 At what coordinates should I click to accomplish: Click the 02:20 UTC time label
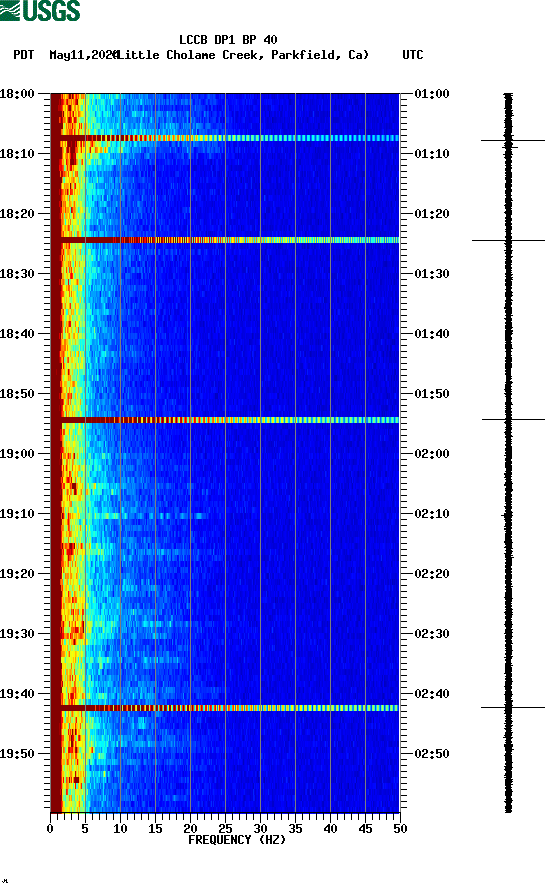432,574
